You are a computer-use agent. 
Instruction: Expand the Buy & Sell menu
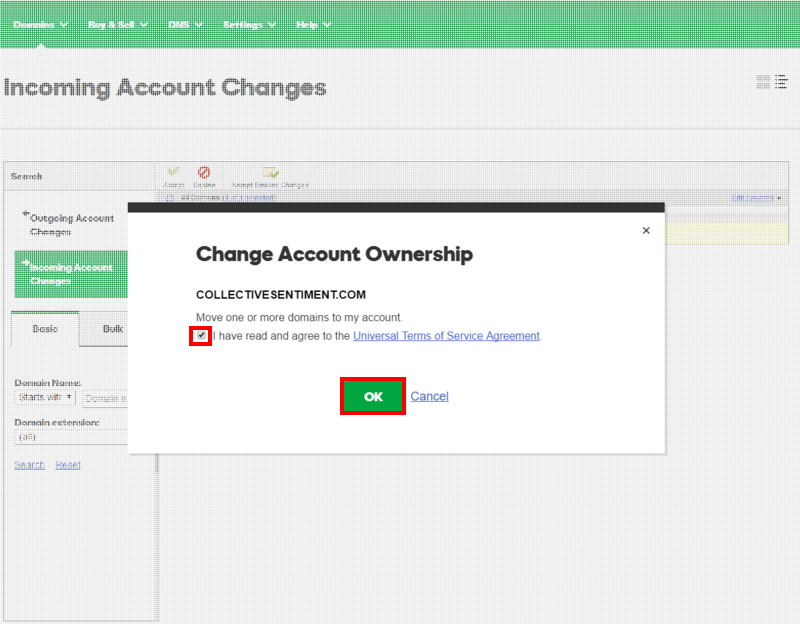[x=118, y=24]
